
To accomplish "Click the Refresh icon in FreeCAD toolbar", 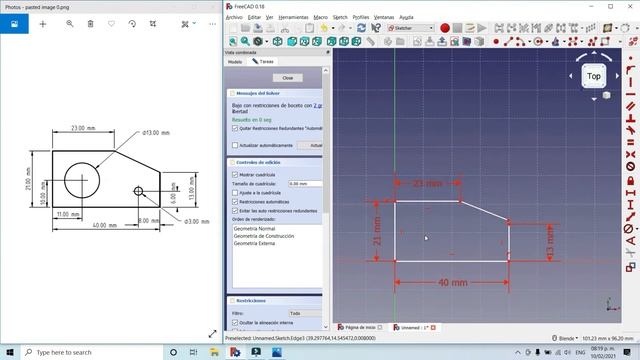I will pos(361,28).
